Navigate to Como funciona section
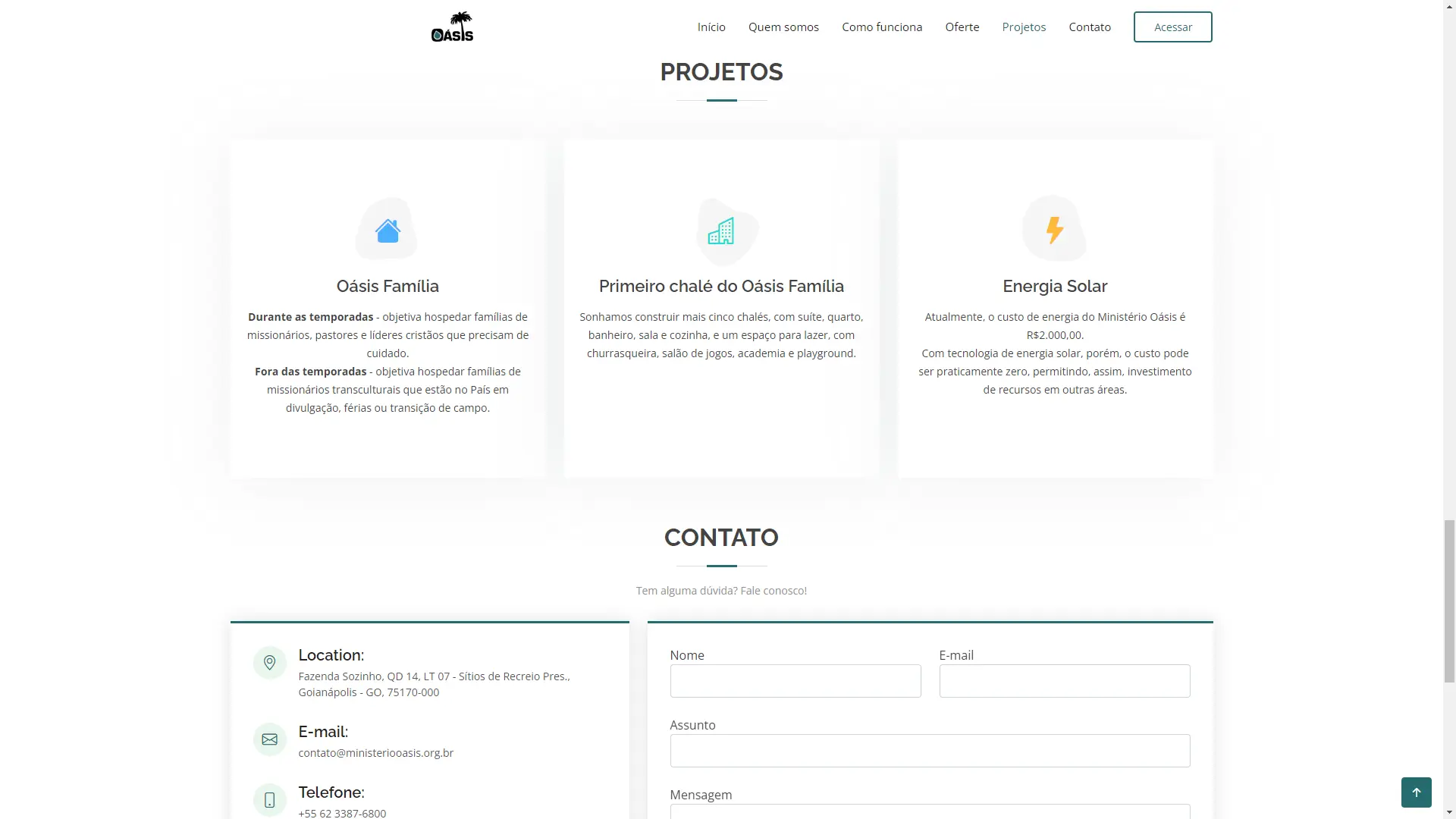 [881, 27]
